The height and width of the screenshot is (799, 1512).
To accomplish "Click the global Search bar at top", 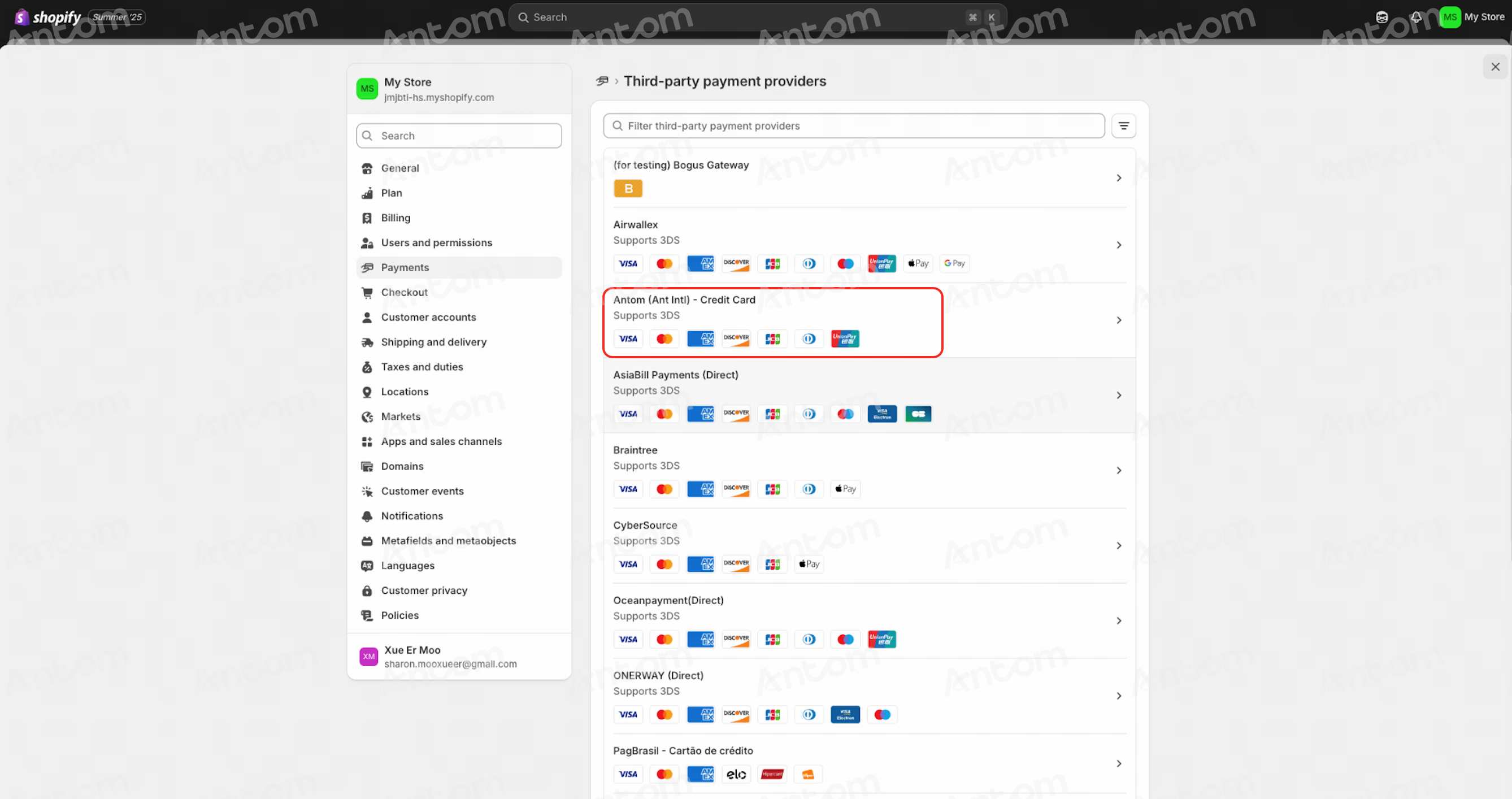I will pos(757,17).
